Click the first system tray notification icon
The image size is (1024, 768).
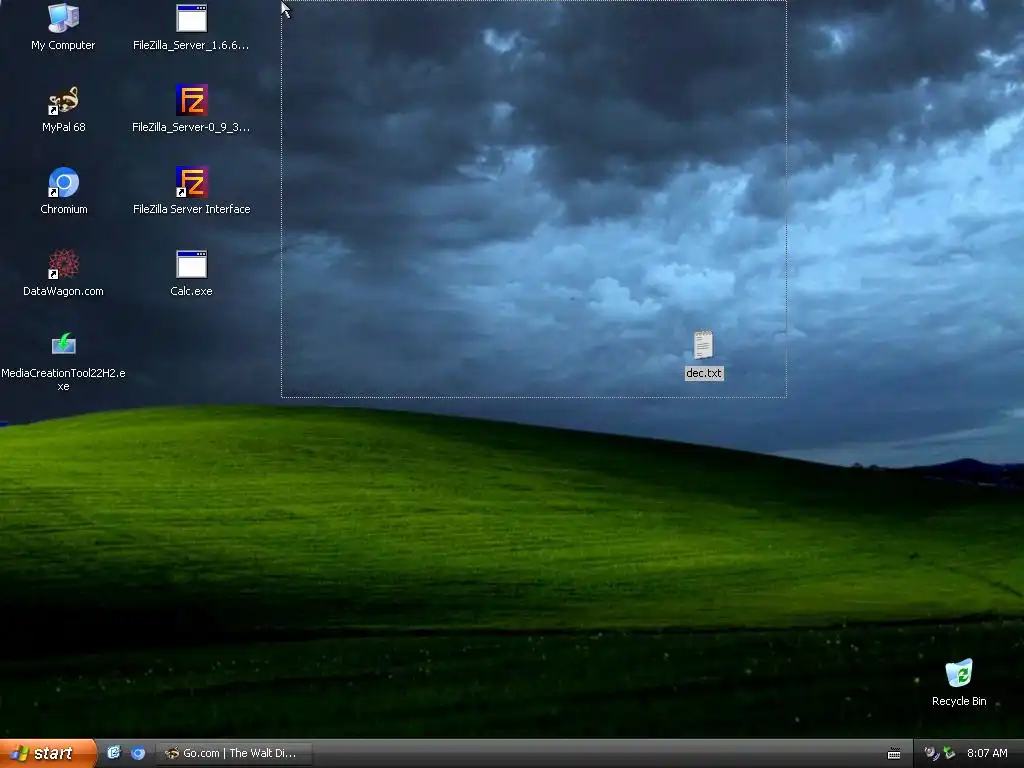coord(931,753)
